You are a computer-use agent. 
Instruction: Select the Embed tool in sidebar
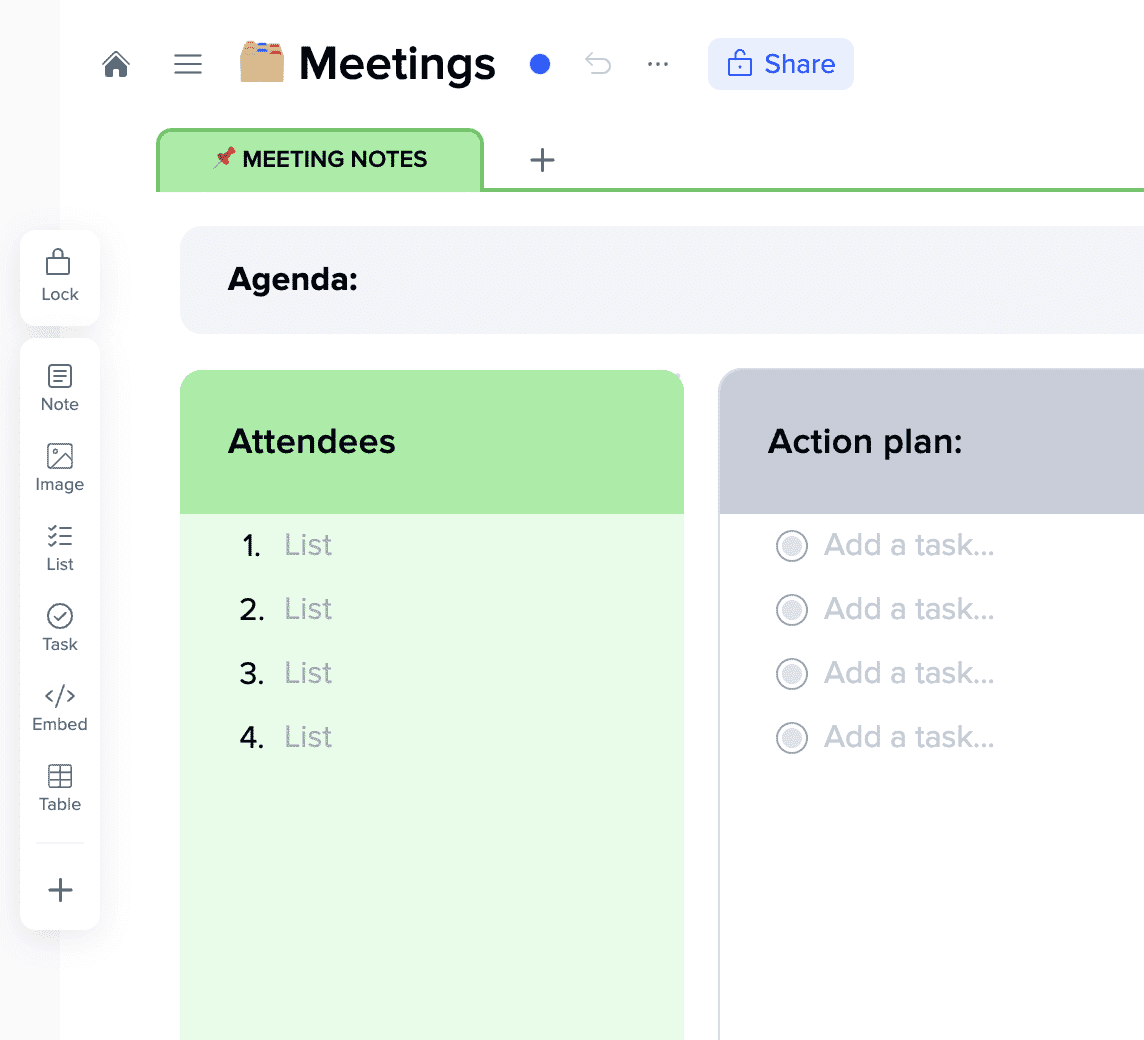(60, 708)
